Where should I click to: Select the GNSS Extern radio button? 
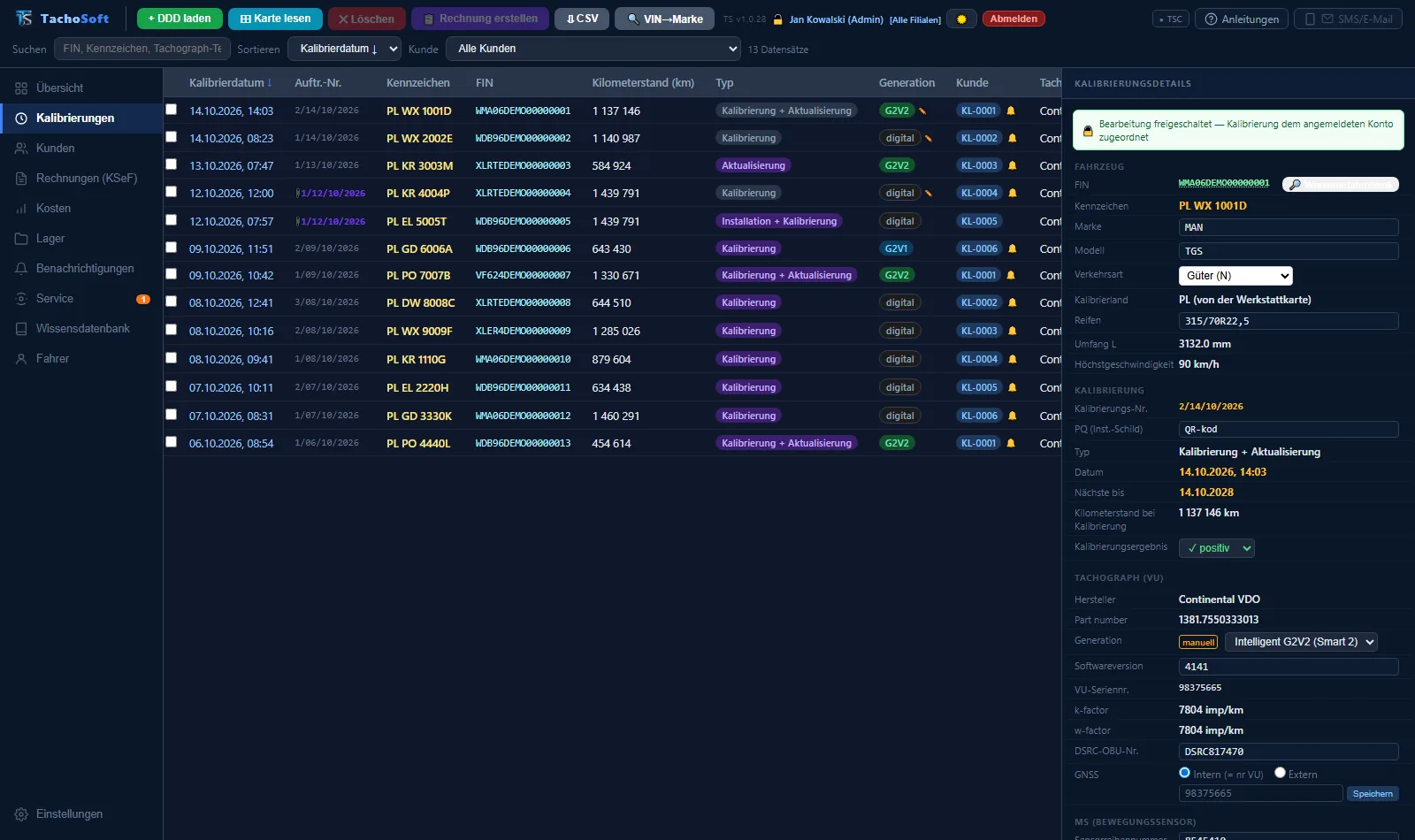tap(1280, 773)
